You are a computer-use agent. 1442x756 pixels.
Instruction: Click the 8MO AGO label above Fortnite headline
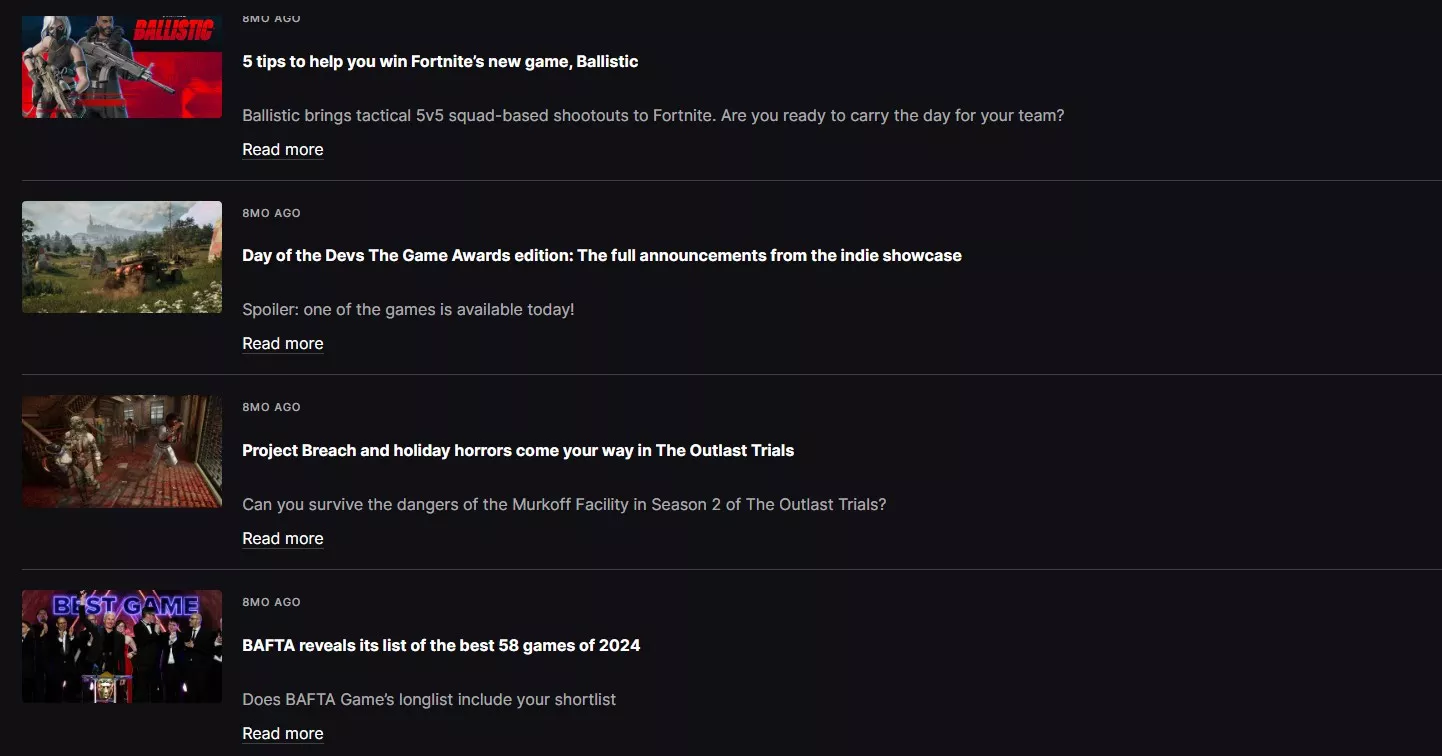pyautogui.click(x=271, y=18)
